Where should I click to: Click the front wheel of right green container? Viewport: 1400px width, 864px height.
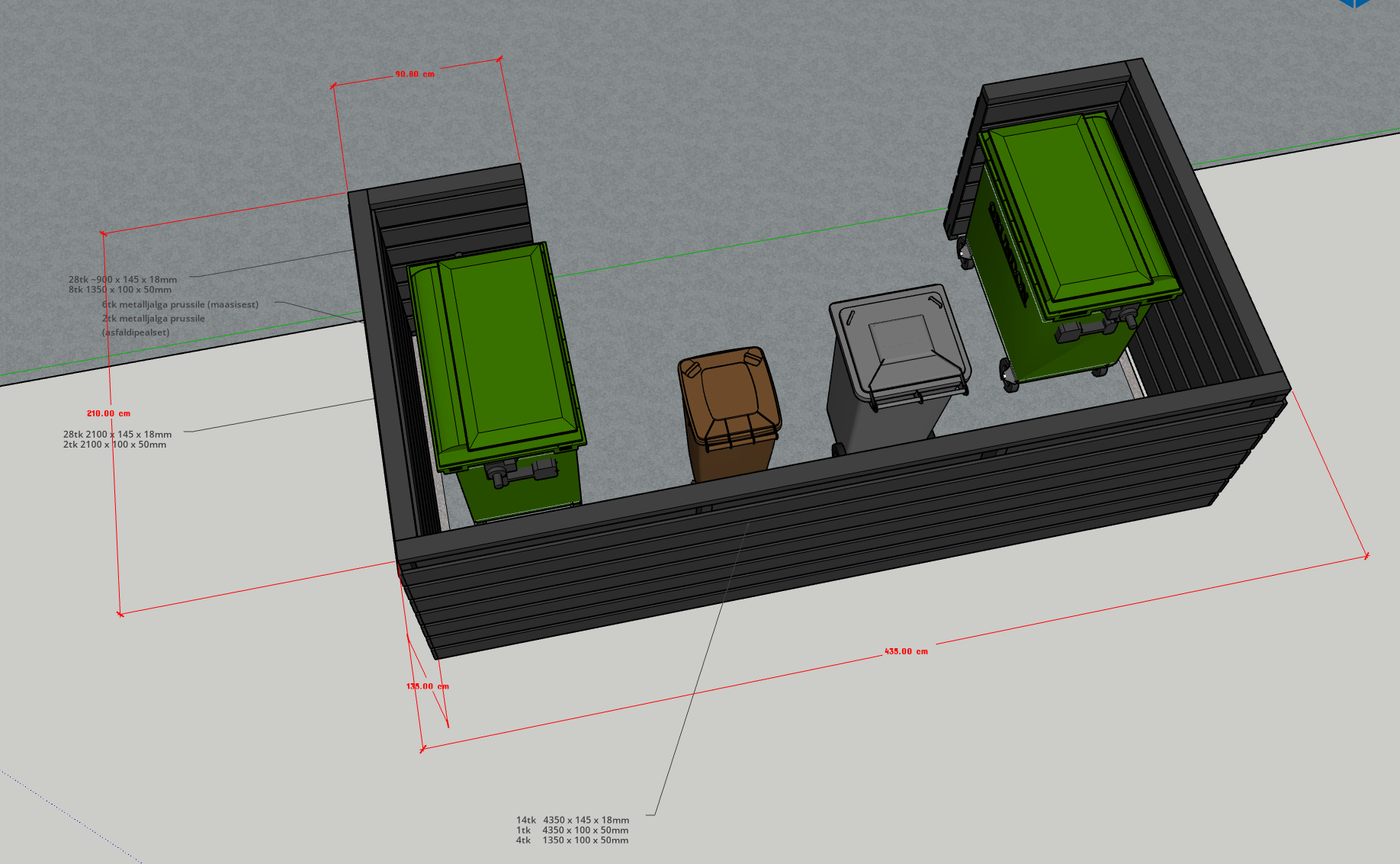pyautogui.click(x=1008, y=376)
